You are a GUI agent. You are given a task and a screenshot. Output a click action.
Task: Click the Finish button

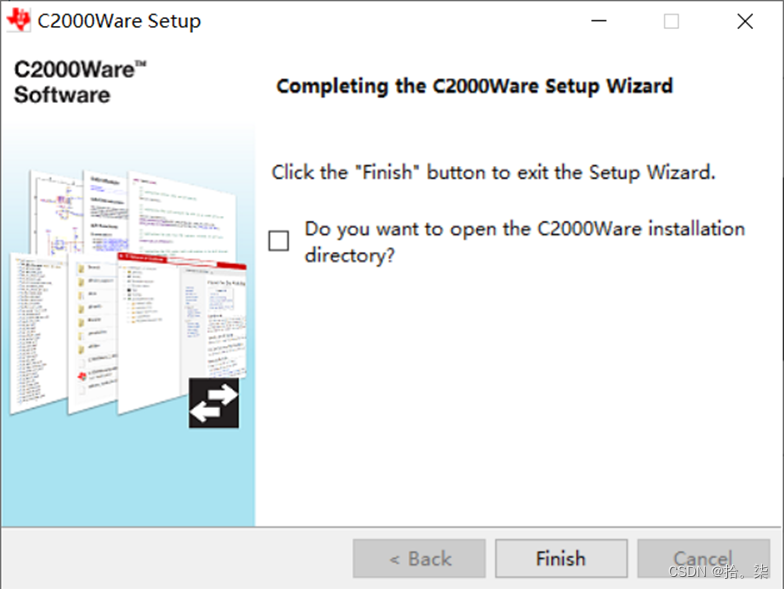(561, 558)
